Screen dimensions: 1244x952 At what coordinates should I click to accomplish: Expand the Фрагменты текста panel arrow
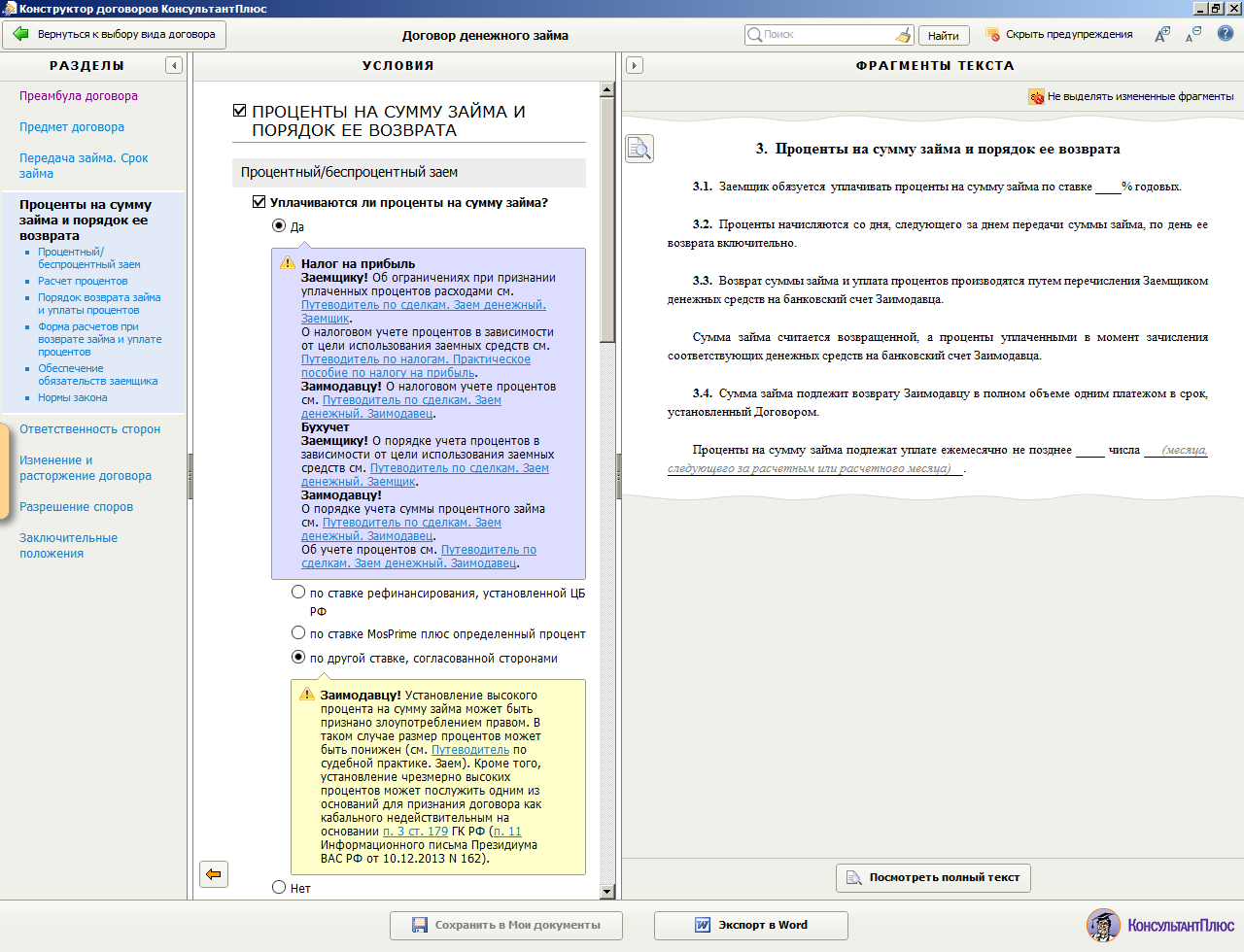click(x=634, y=65)
